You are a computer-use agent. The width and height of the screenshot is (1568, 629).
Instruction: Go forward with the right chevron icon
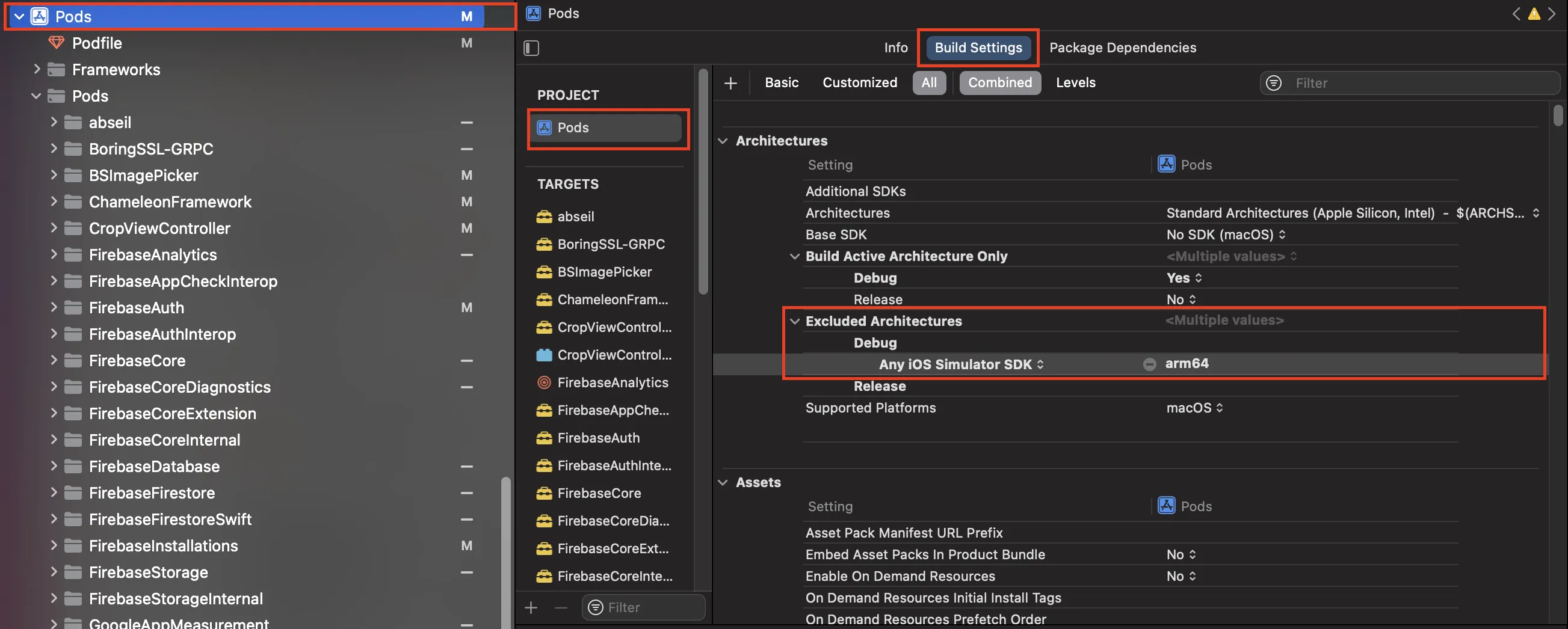[x=1552, y=13]
